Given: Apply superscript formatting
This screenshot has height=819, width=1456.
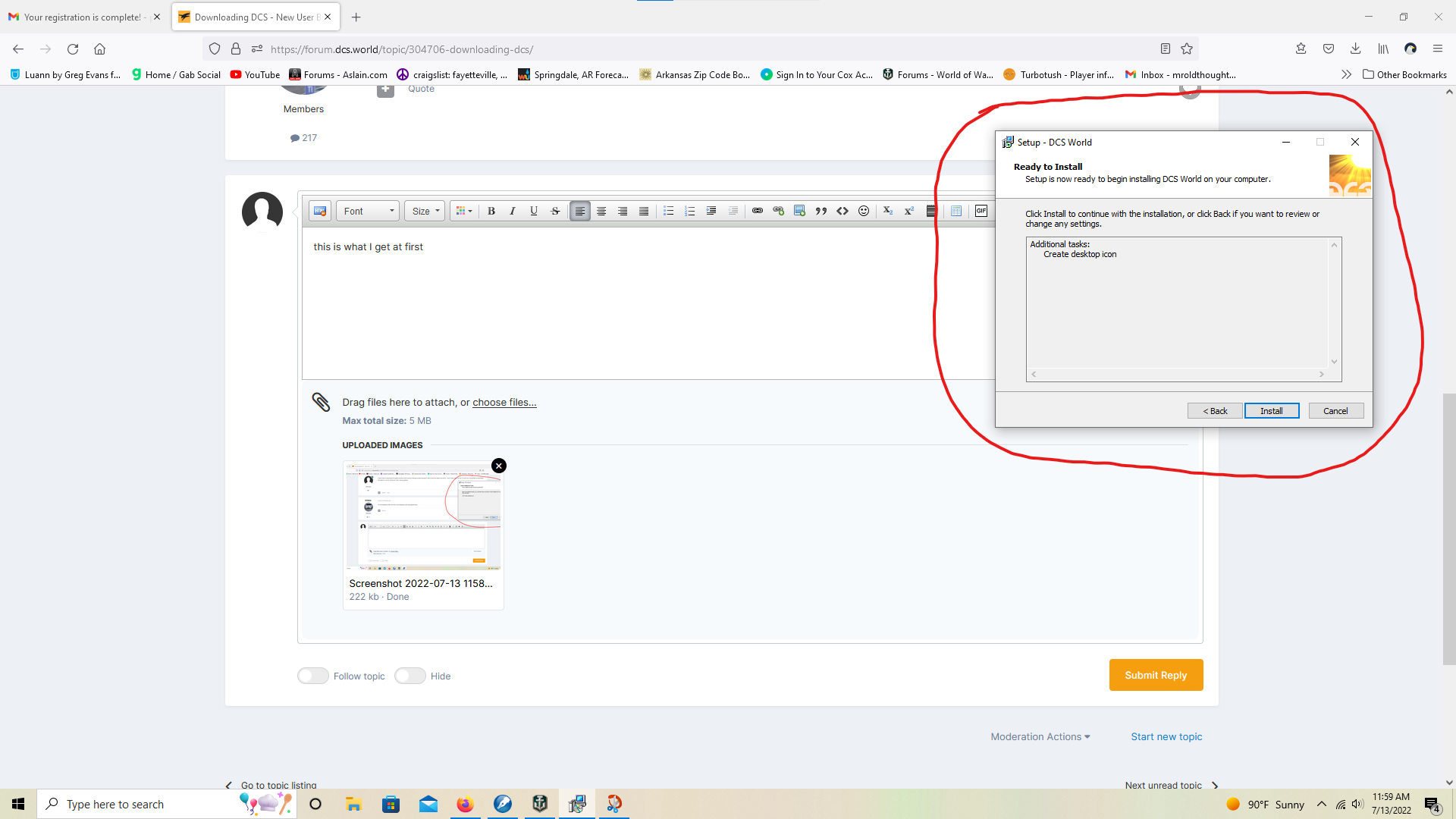Looking at the screenshot, I should pyautogui.click(x=909, y=211).
